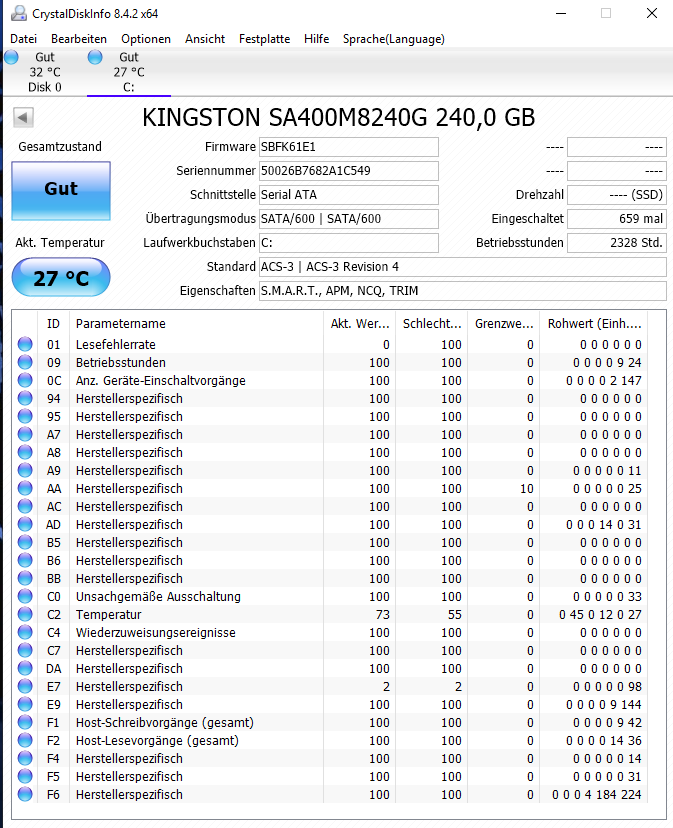Open the Ansicht menu
The image size is (673, 828).
pos(205,39)
